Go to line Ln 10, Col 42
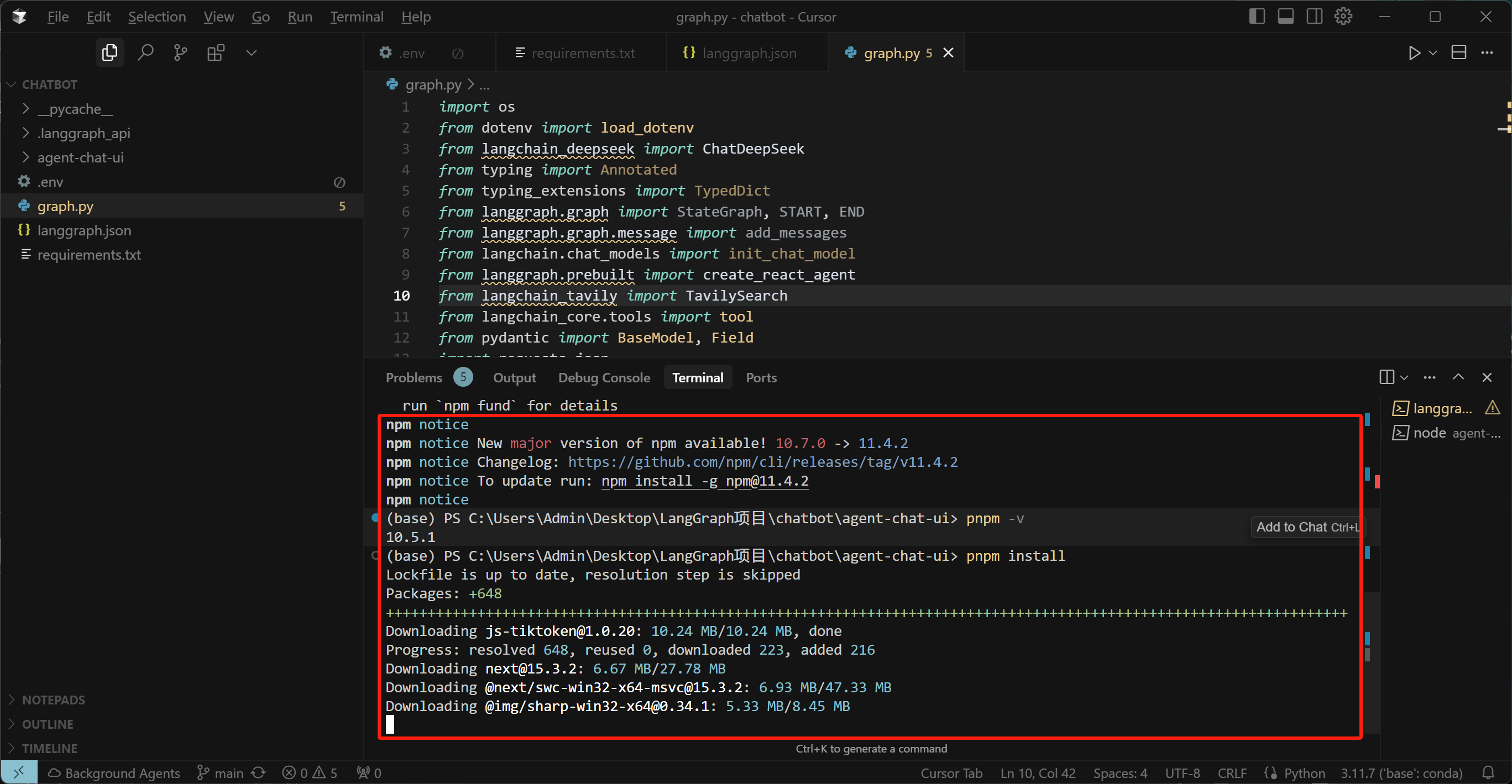 (x=1038, y=773)
